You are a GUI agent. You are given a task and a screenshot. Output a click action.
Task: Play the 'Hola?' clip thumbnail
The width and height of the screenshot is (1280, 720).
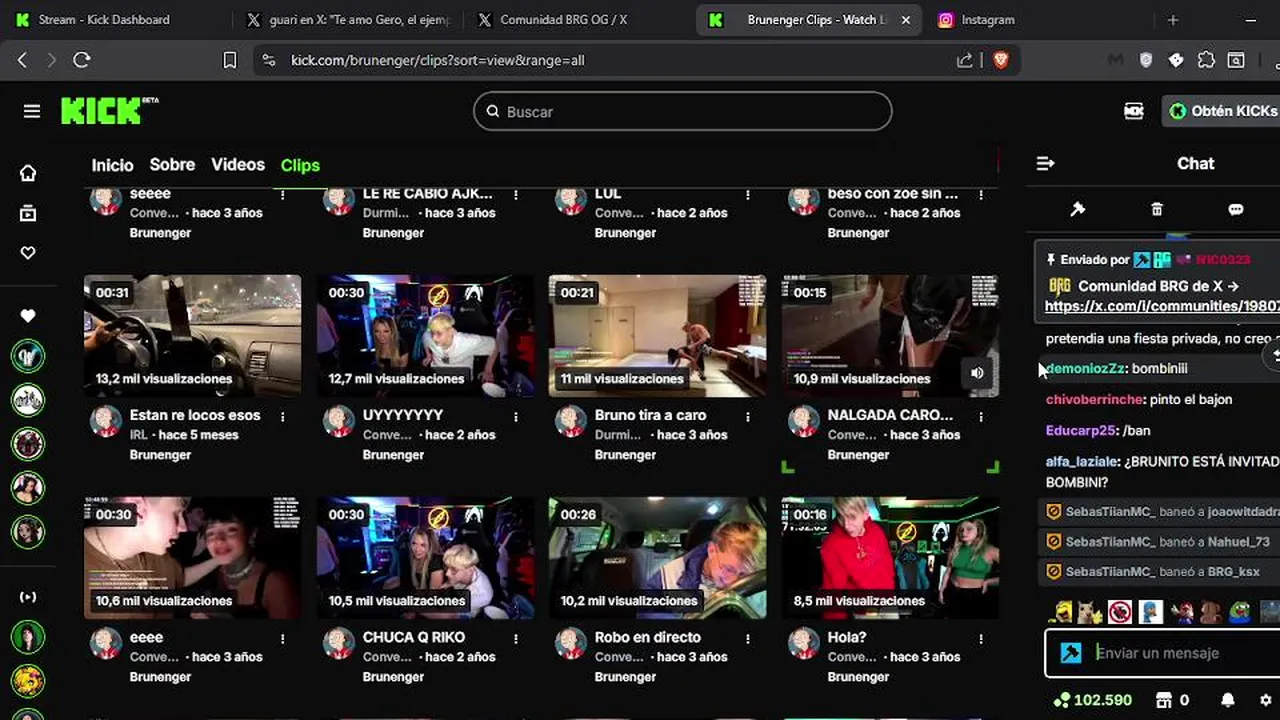890,558
